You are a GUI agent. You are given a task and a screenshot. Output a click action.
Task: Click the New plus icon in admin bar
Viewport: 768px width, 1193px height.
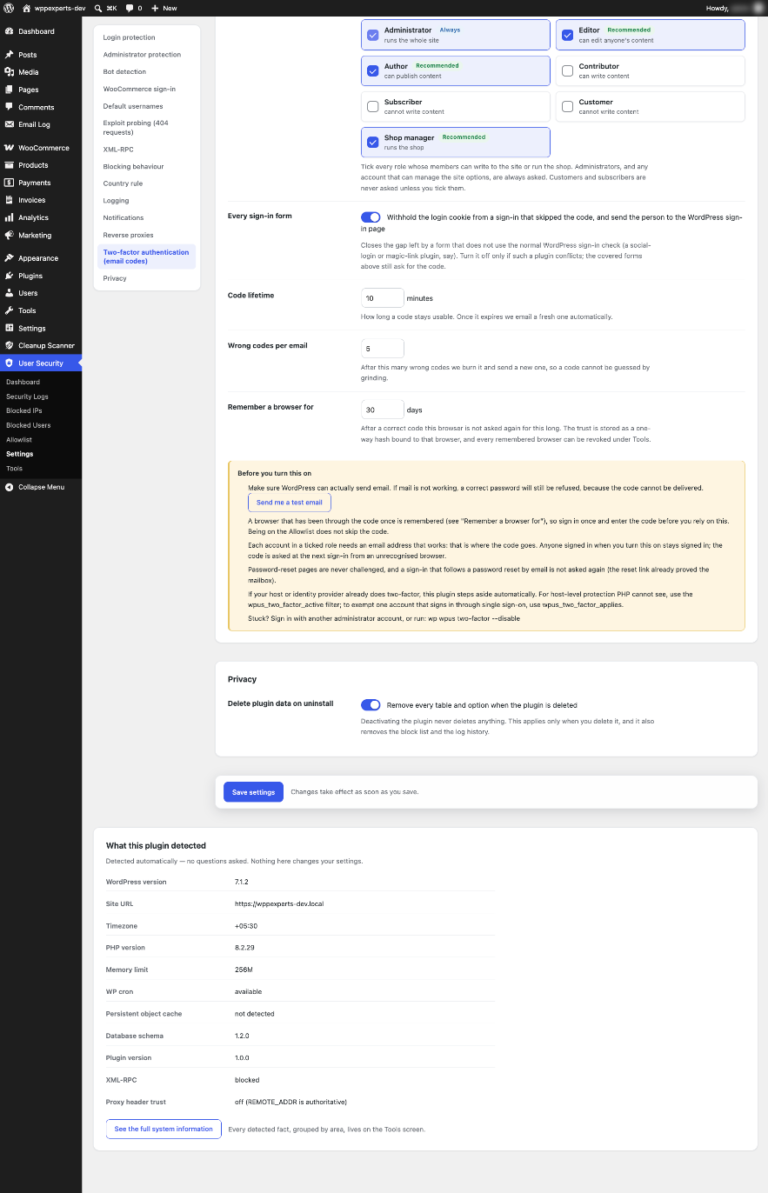[155, 8]
